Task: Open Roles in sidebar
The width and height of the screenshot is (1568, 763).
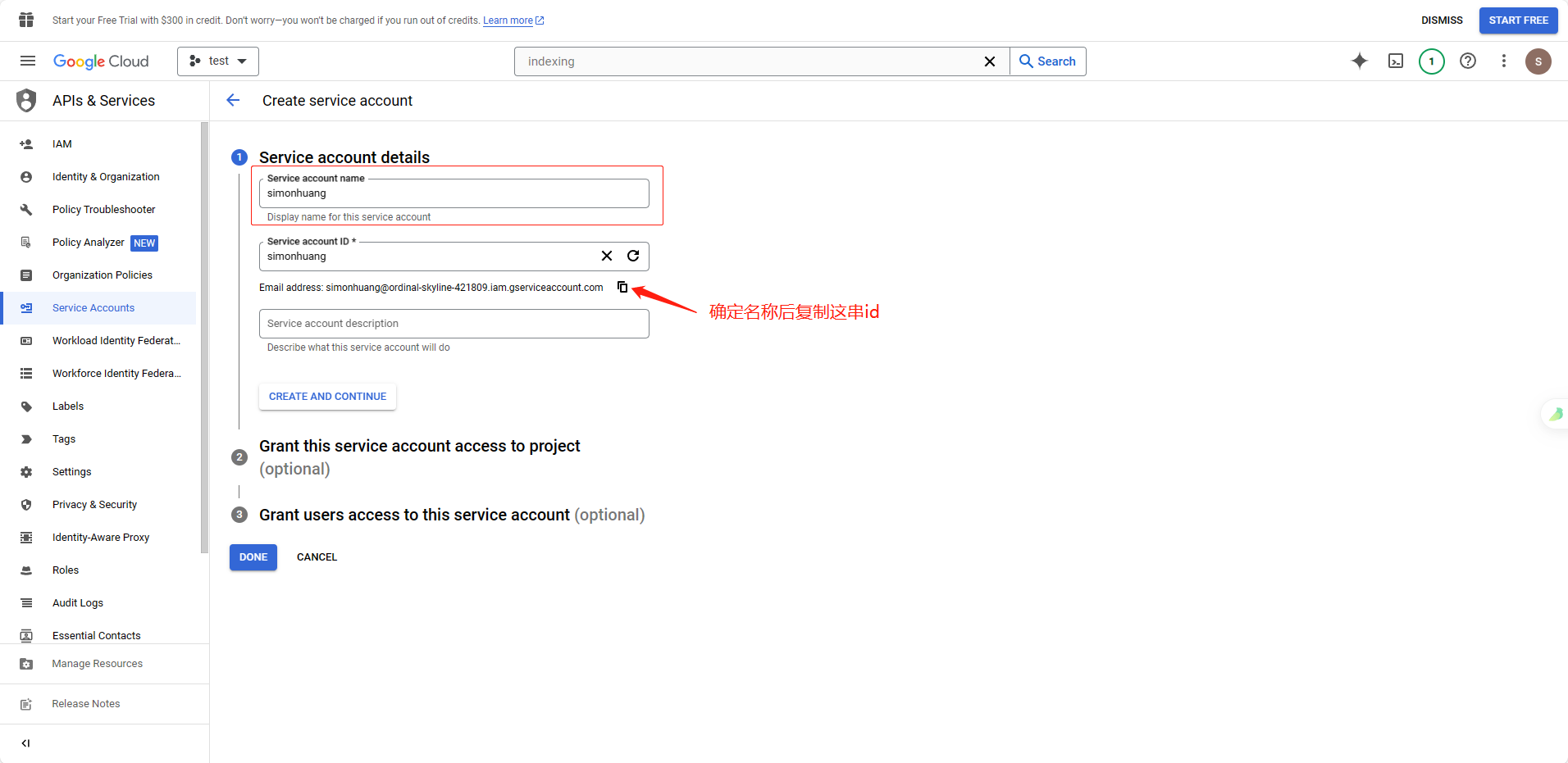Action: point(98,570)
